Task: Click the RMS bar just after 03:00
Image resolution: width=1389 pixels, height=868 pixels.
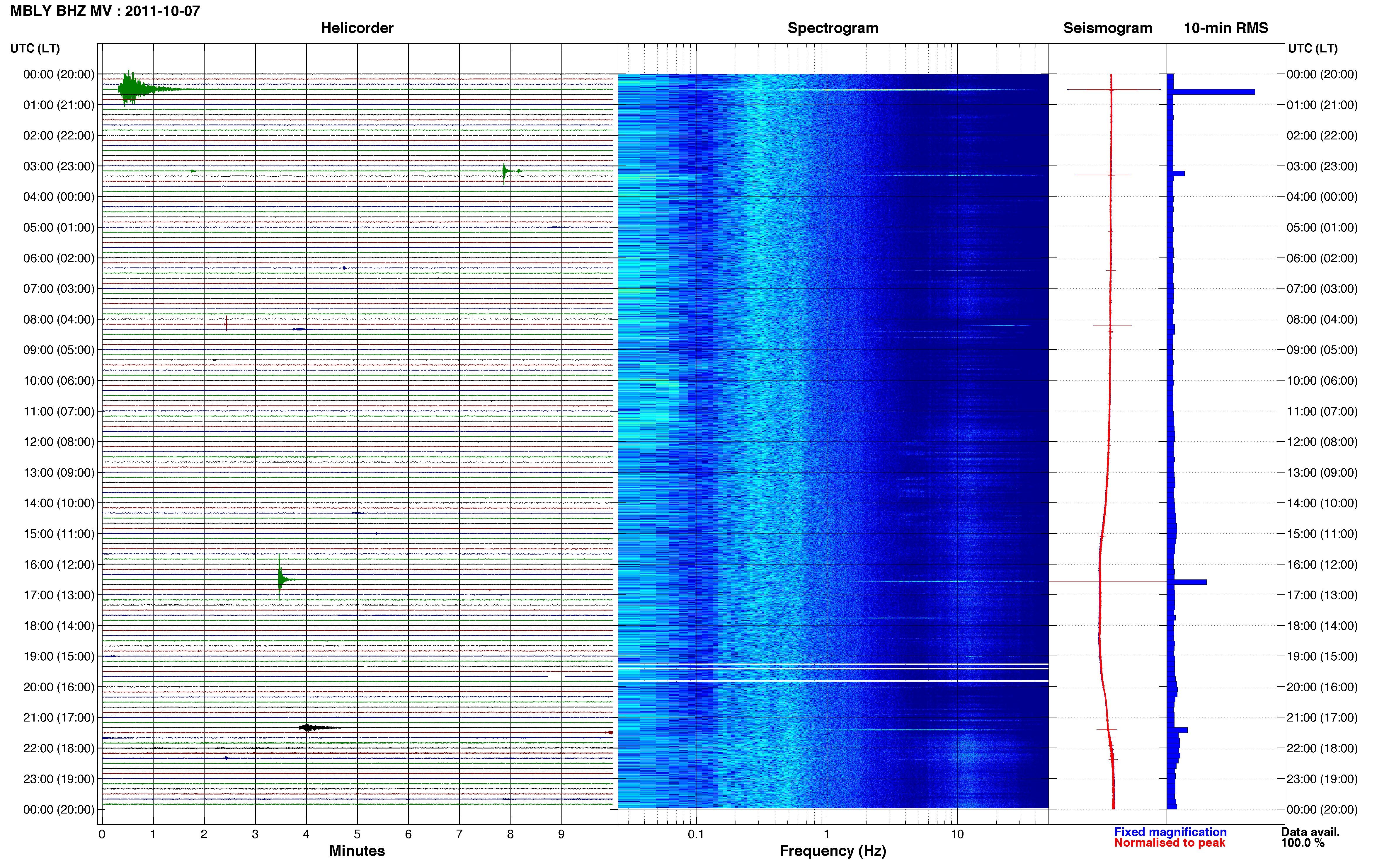Action: click(1176, 173)
